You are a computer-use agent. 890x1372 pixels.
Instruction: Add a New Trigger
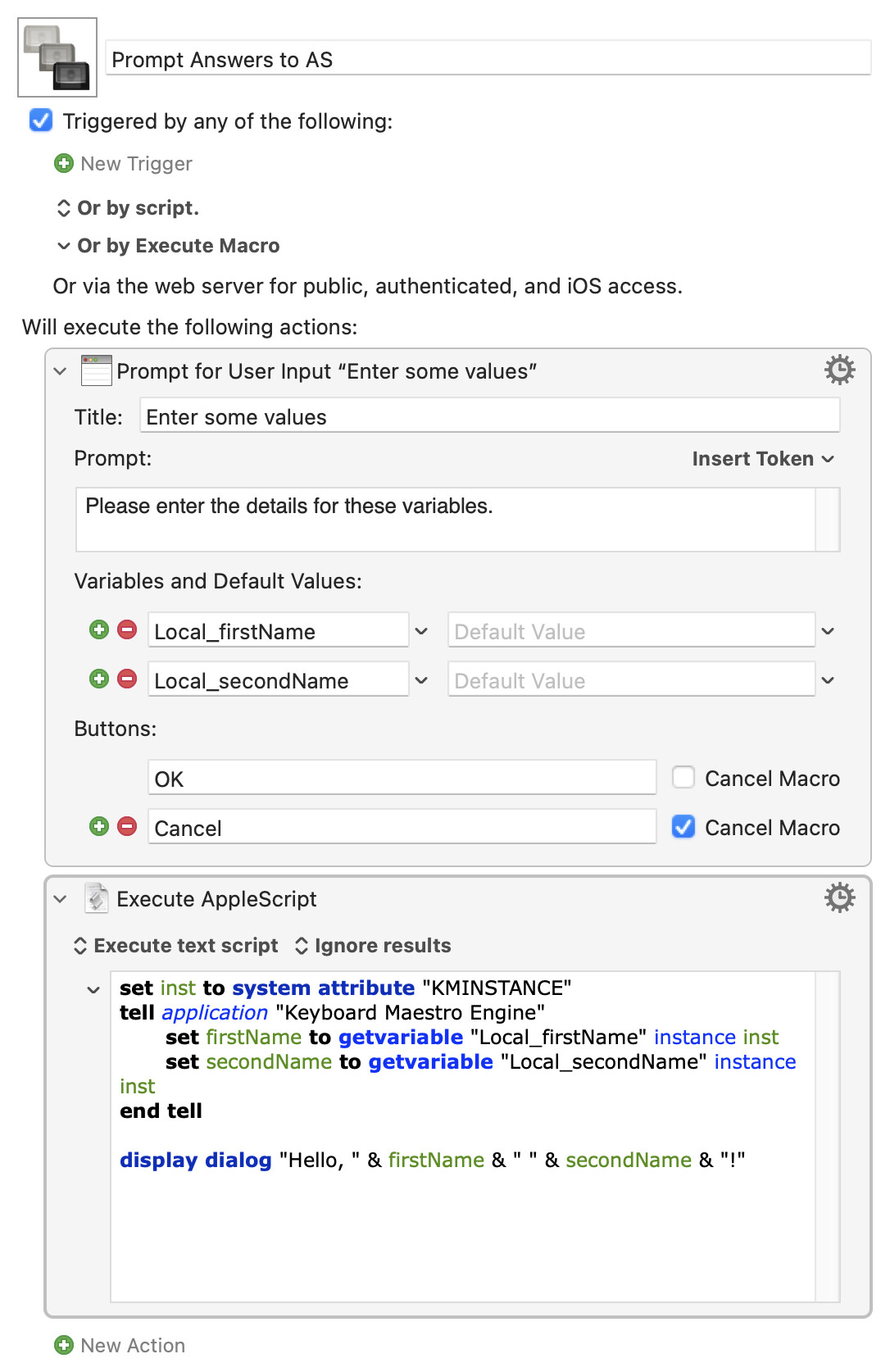[x=124, y=164]
